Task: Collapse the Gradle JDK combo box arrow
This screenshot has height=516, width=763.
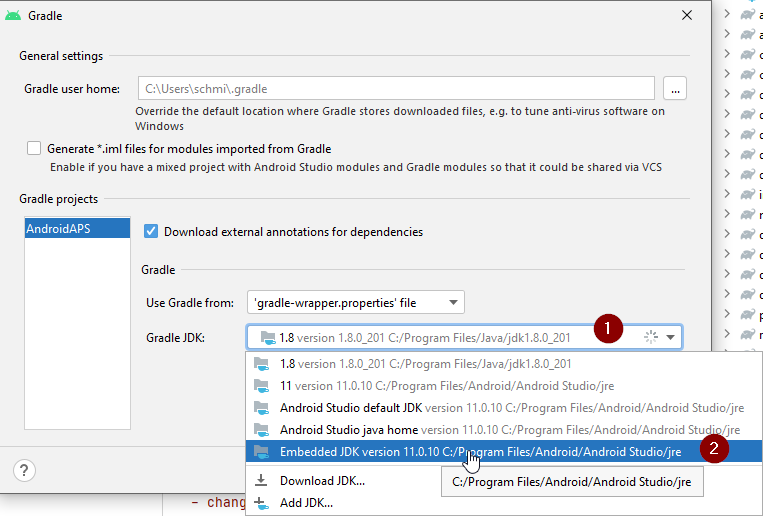Action: (x=670, y=337)
